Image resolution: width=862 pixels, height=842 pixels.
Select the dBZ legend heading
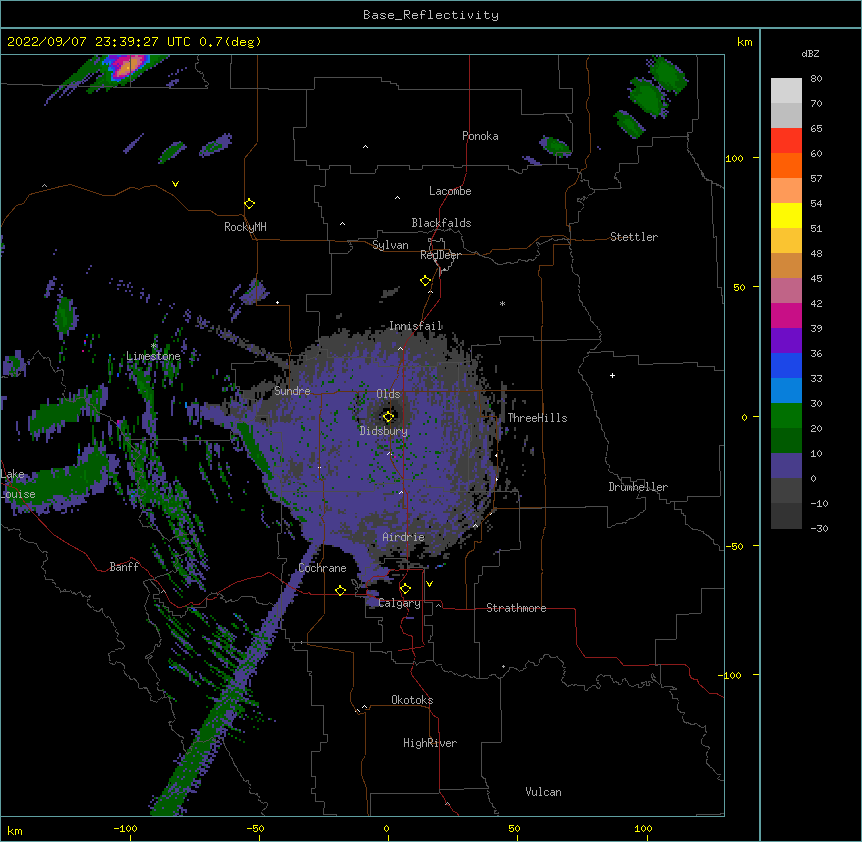click(810, 54)
